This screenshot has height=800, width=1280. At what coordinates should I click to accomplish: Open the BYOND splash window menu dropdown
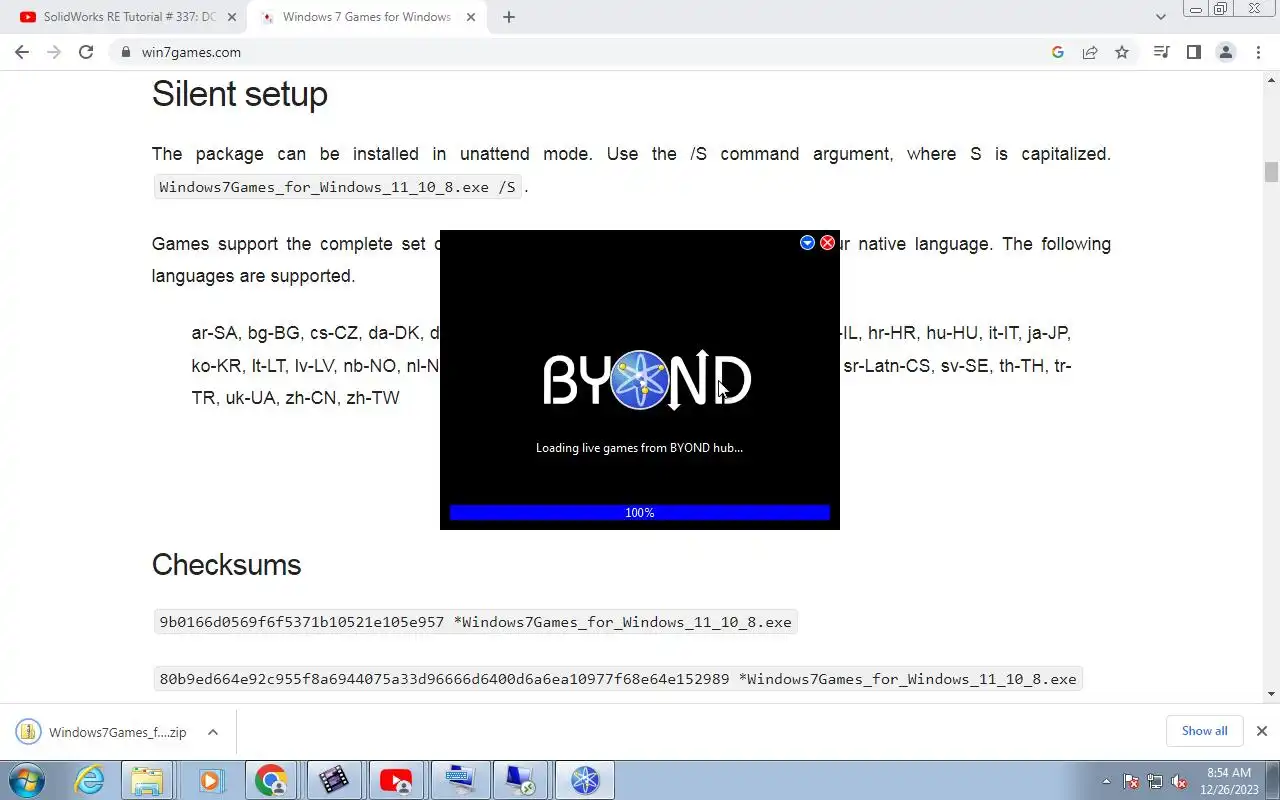tap(807, 243)
